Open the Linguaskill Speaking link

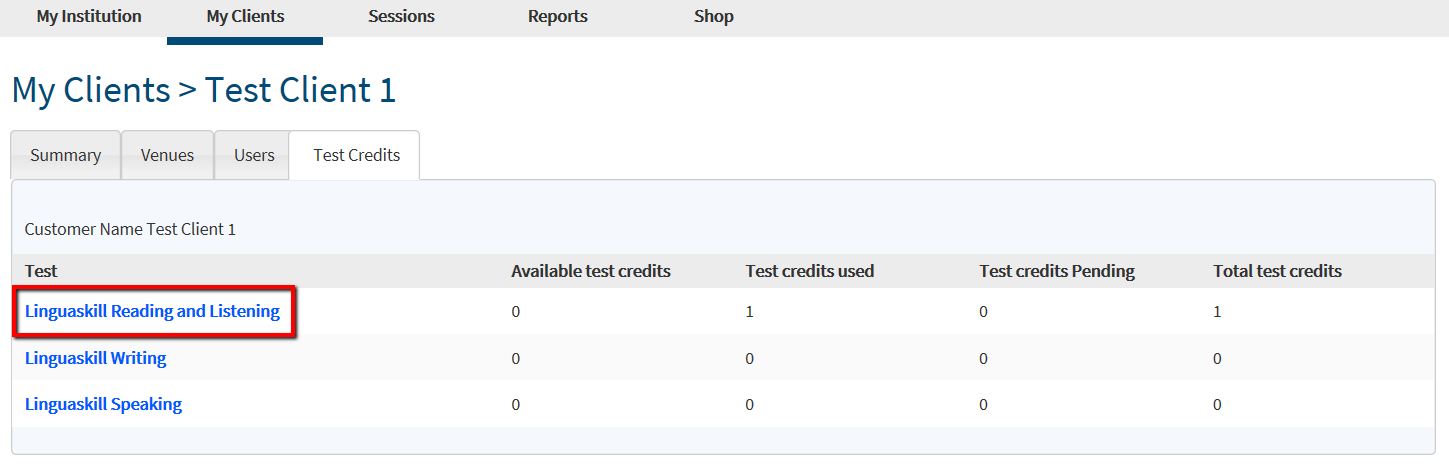click(x=104, y=405)
